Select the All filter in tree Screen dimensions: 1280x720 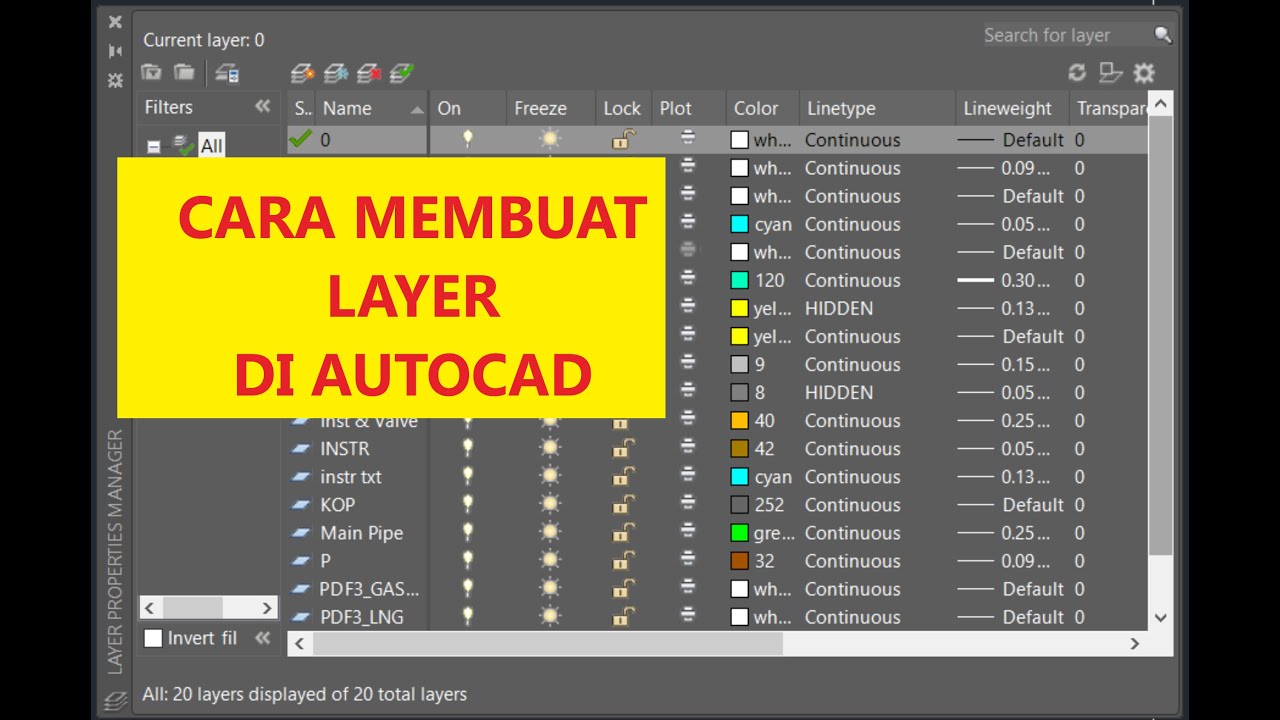click(x=211, y=146)
